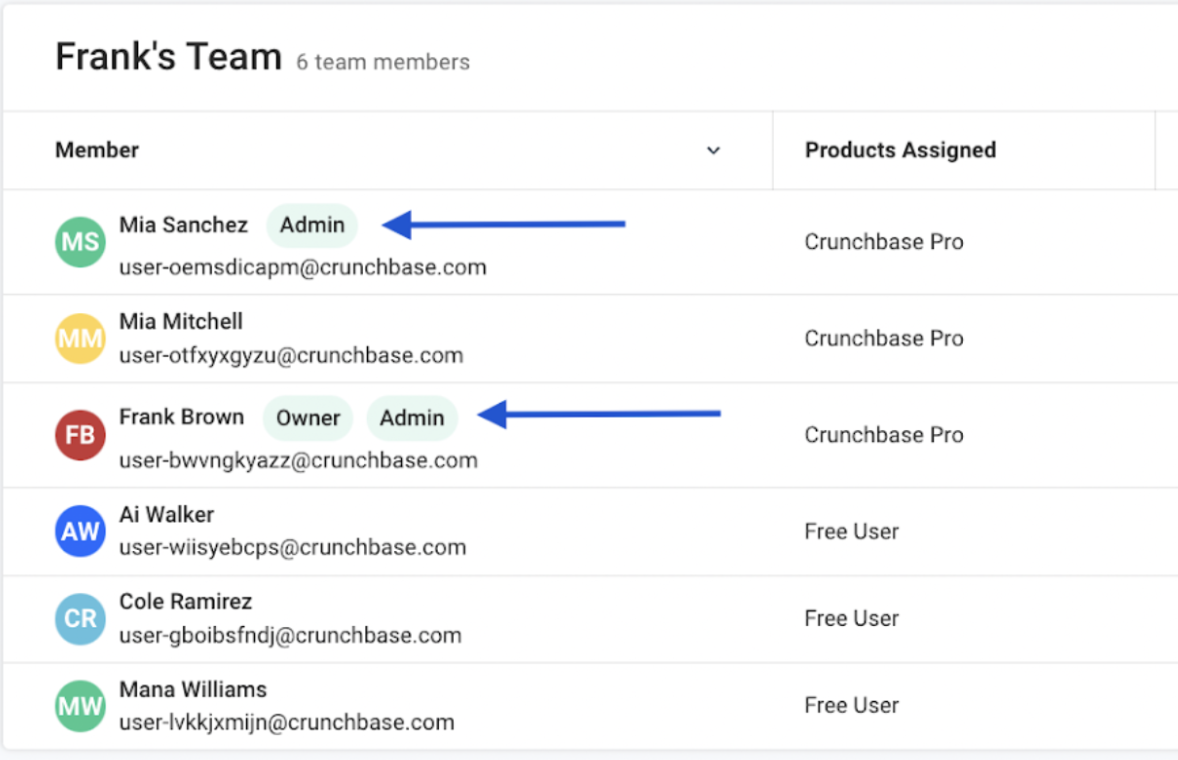Click the MW avatar for Mana Williams
1178x760 pixels.
point(80,706)
